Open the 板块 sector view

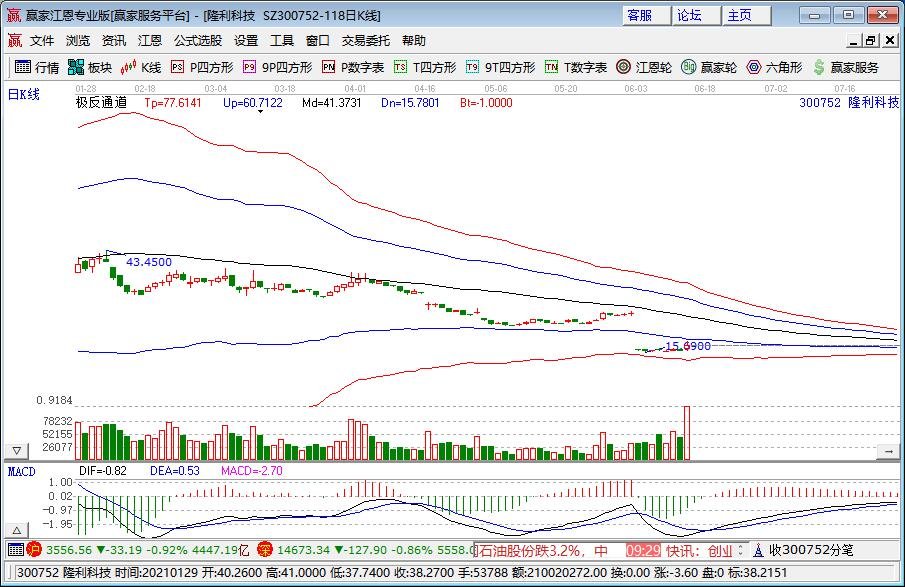[89, 68]
